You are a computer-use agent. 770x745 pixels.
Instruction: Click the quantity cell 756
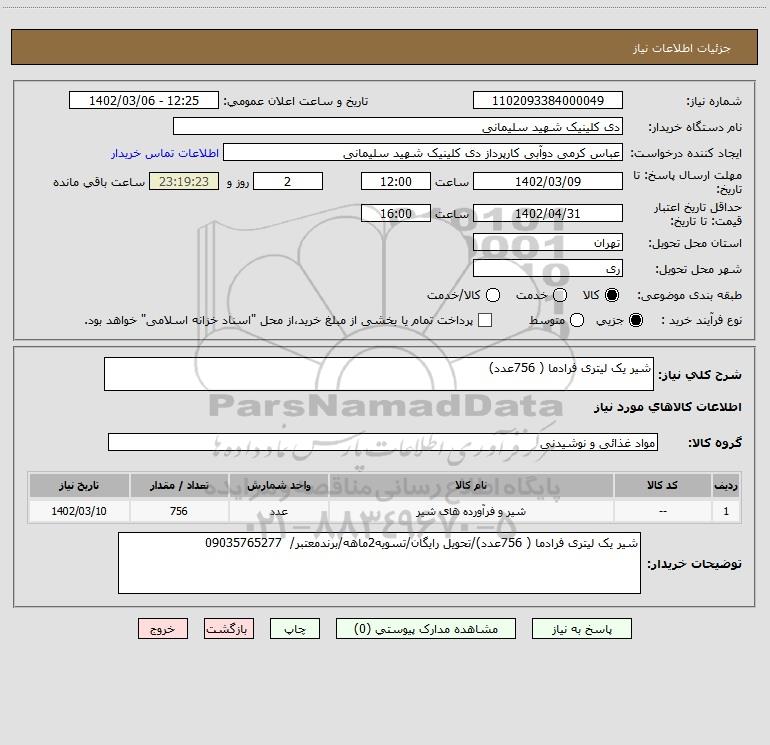click(179, 511)
